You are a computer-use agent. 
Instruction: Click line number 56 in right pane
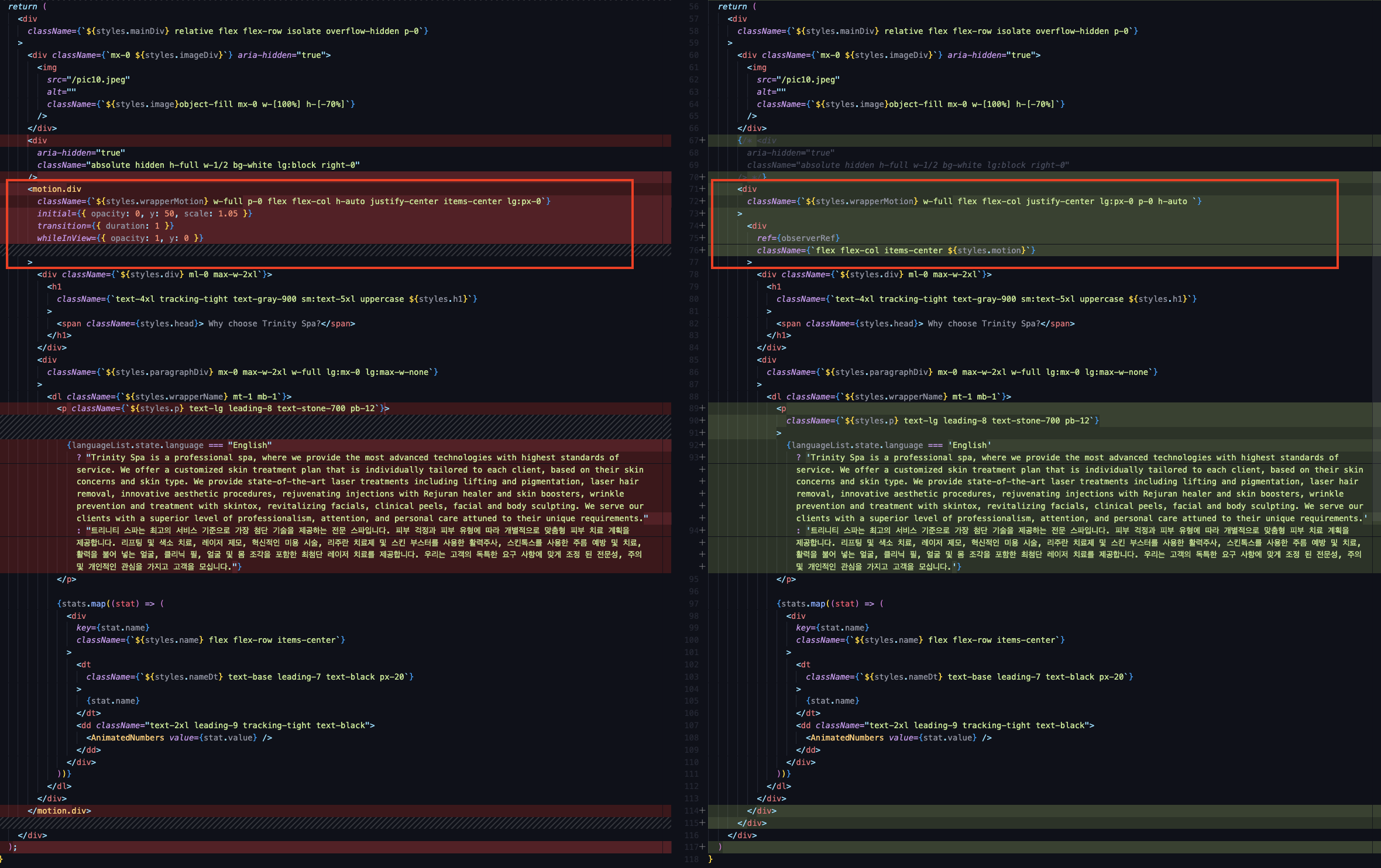tap(693, 6)
